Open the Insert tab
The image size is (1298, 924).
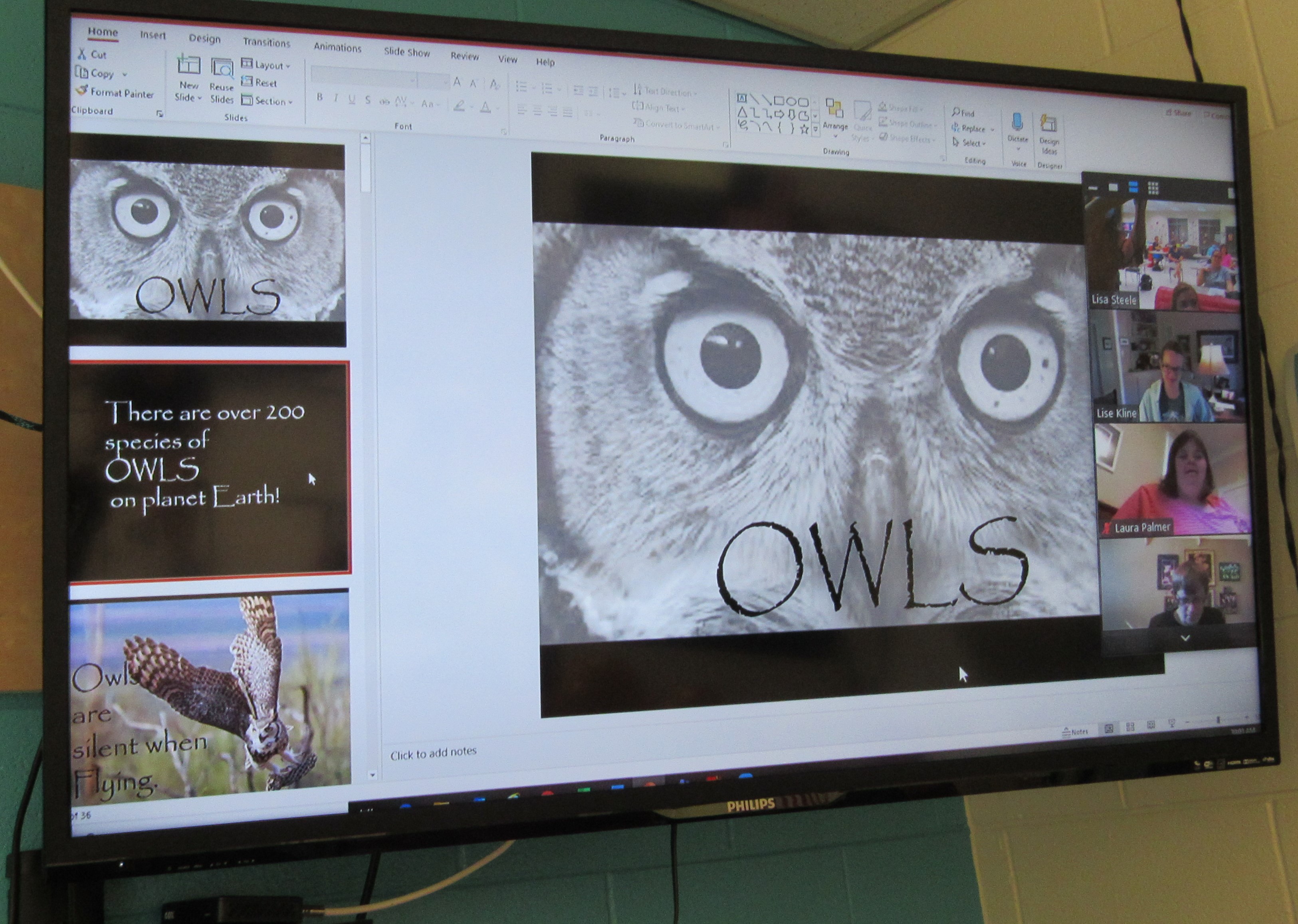[153, 35]
